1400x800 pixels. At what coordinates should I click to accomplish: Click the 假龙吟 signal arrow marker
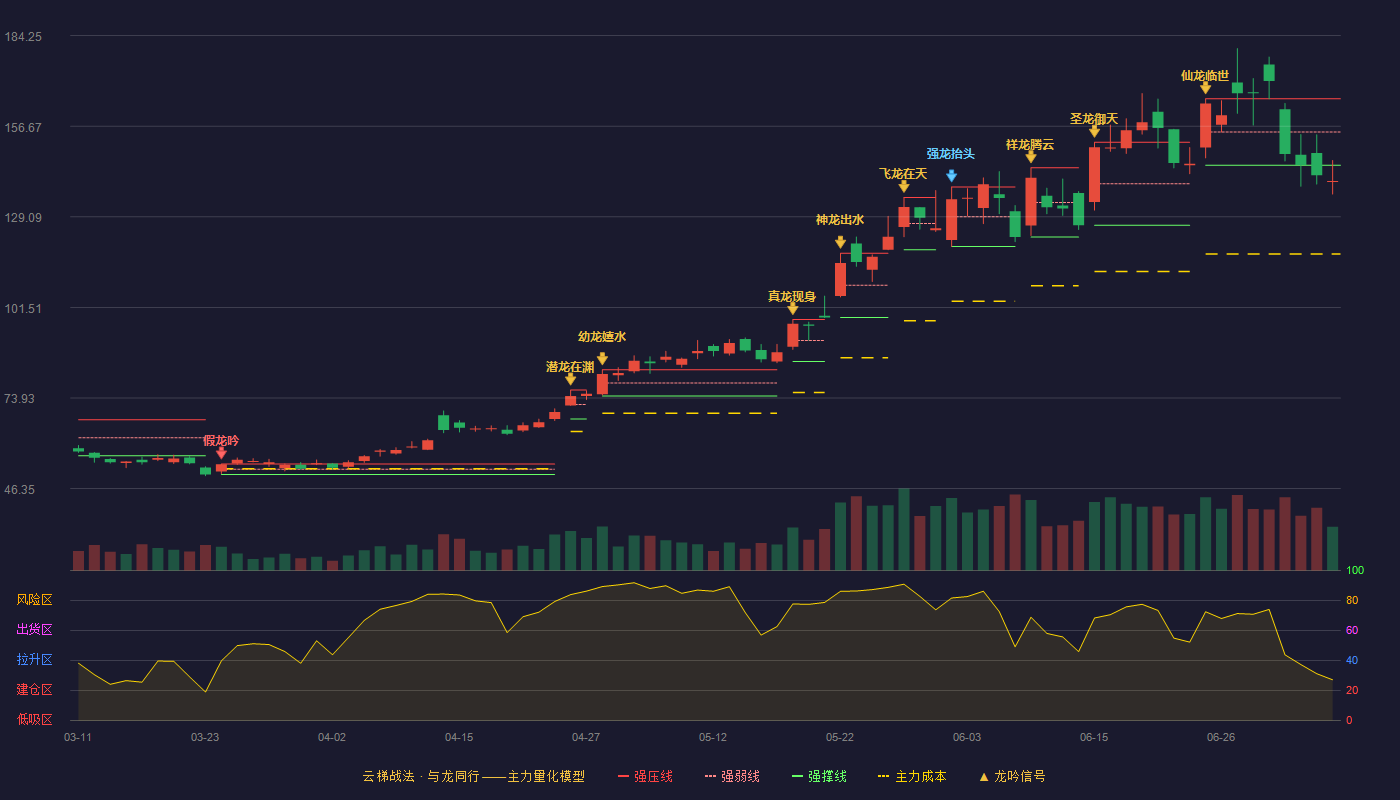221,453
